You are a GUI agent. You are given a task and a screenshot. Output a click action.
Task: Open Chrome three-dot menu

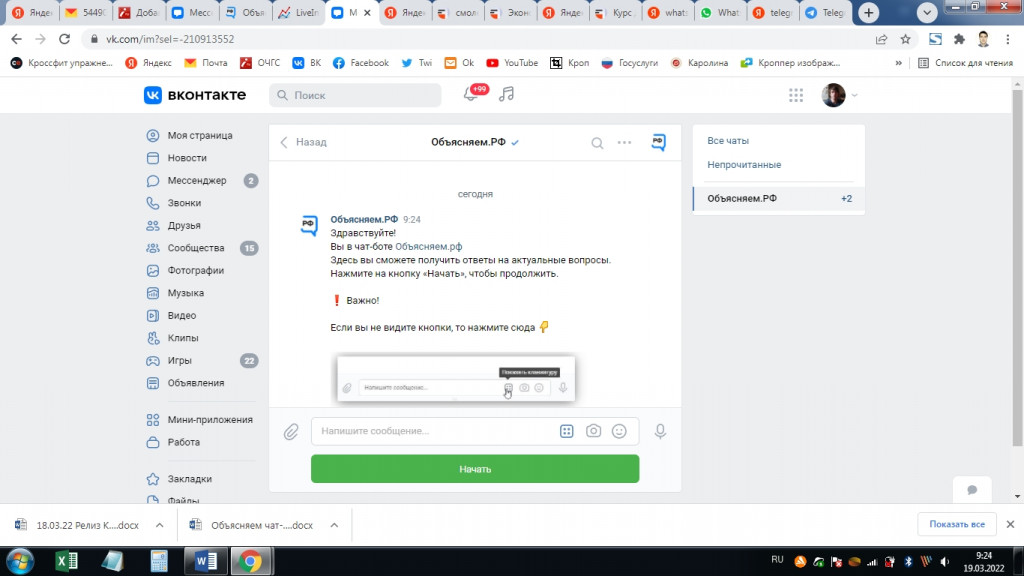tap(1008, 39)
